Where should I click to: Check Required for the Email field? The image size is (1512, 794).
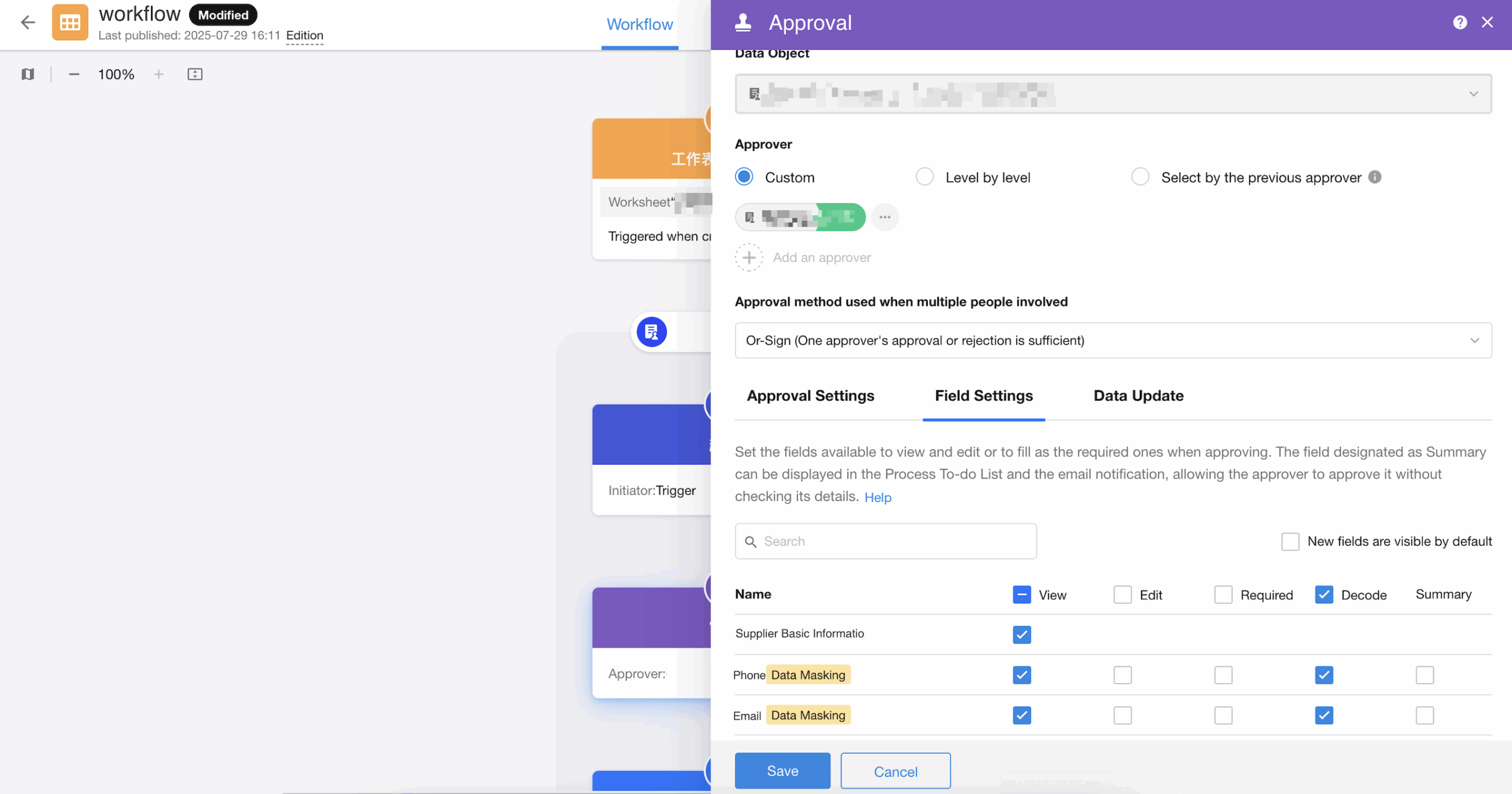click(x=1223, y=715)
